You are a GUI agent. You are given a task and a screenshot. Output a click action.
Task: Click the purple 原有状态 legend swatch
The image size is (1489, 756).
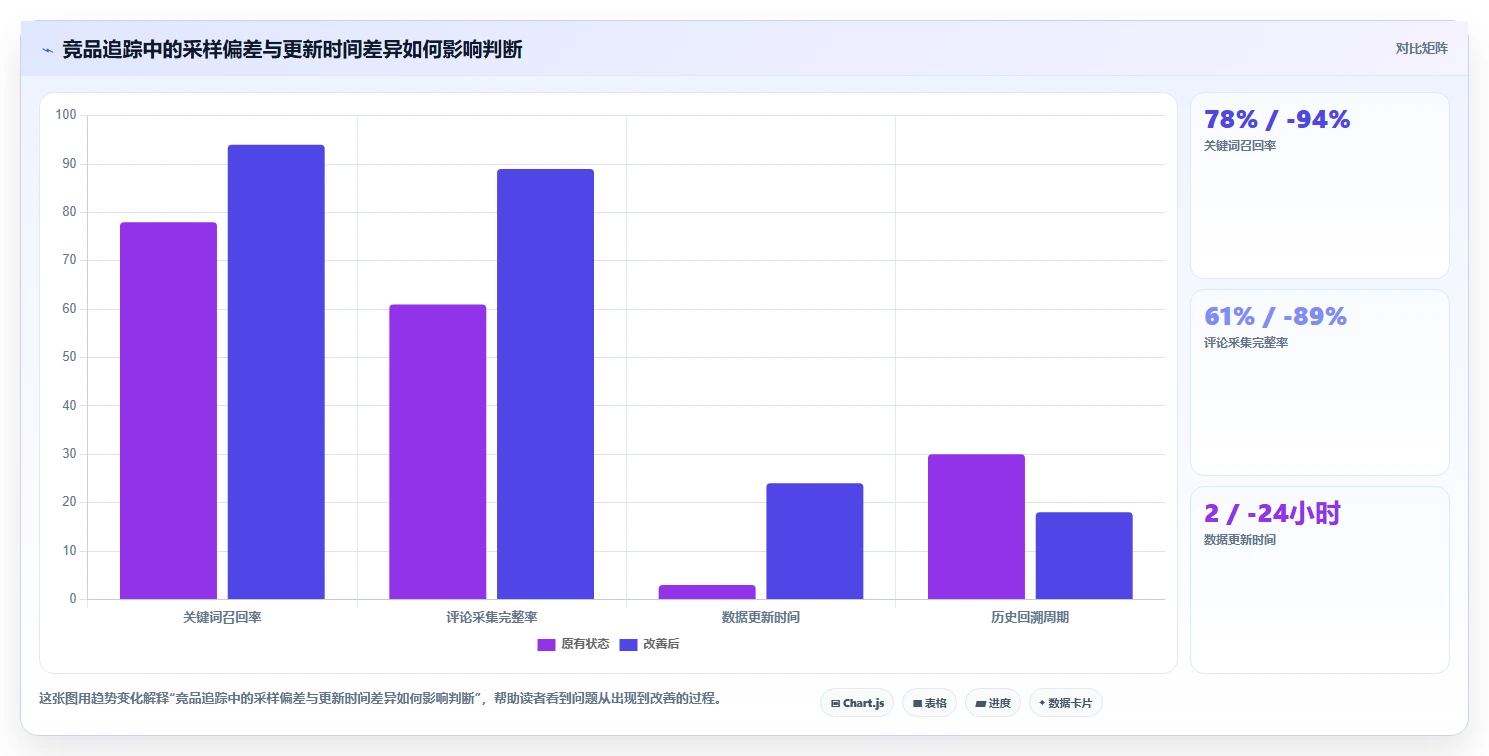click(546, 644)
